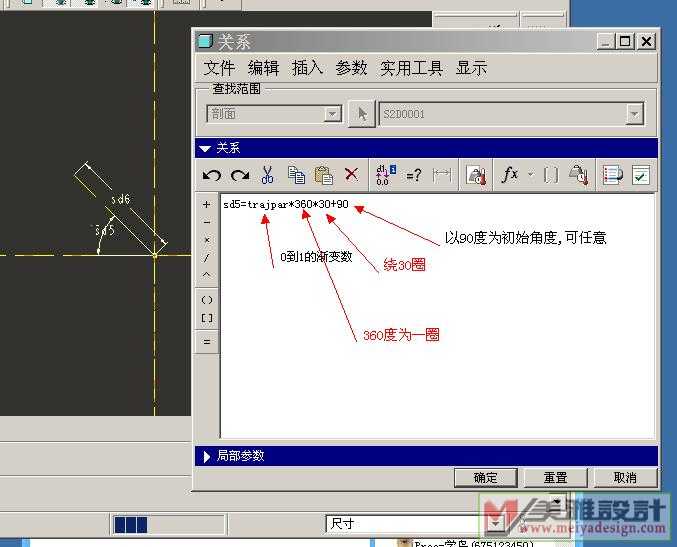The image size is (677, 547).
Task: Confirm with the 确定 button
Action: (486, 477)
